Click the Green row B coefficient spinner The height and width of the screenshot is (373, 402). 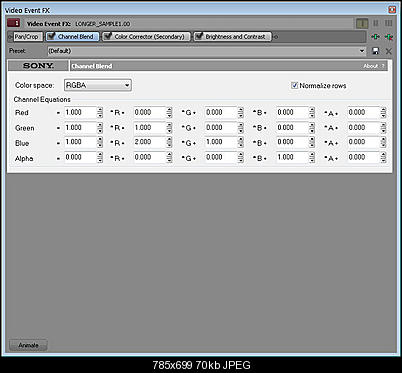click(241, 128)
